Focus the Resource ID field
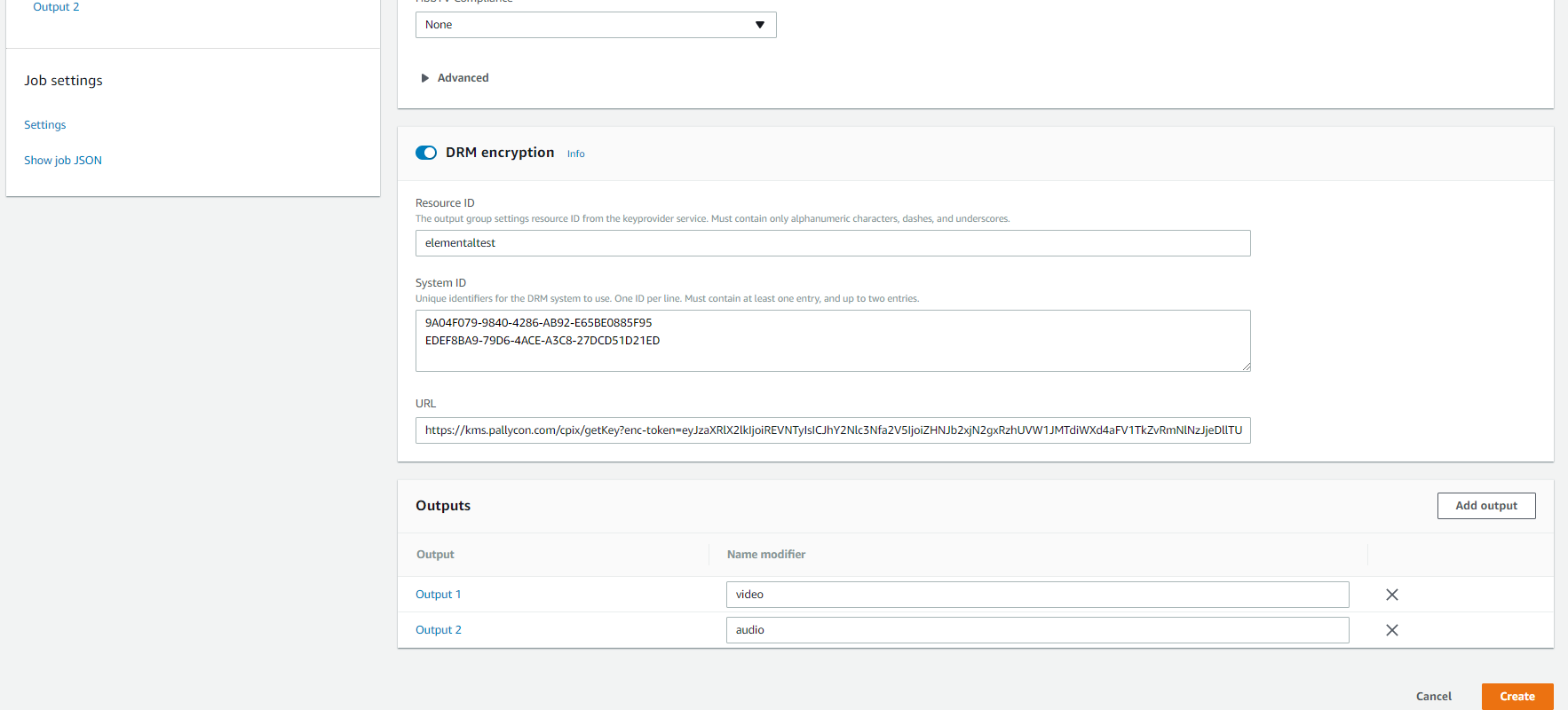The width and height of the screenshot is (1568, 710). [x=832, y=243]
